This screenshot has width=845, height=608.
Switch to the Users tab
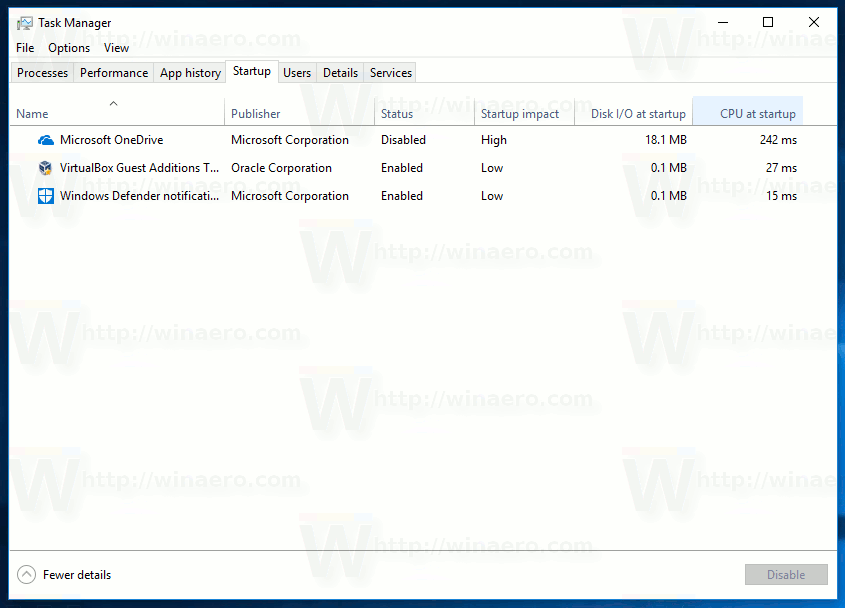tap(296, 72)
